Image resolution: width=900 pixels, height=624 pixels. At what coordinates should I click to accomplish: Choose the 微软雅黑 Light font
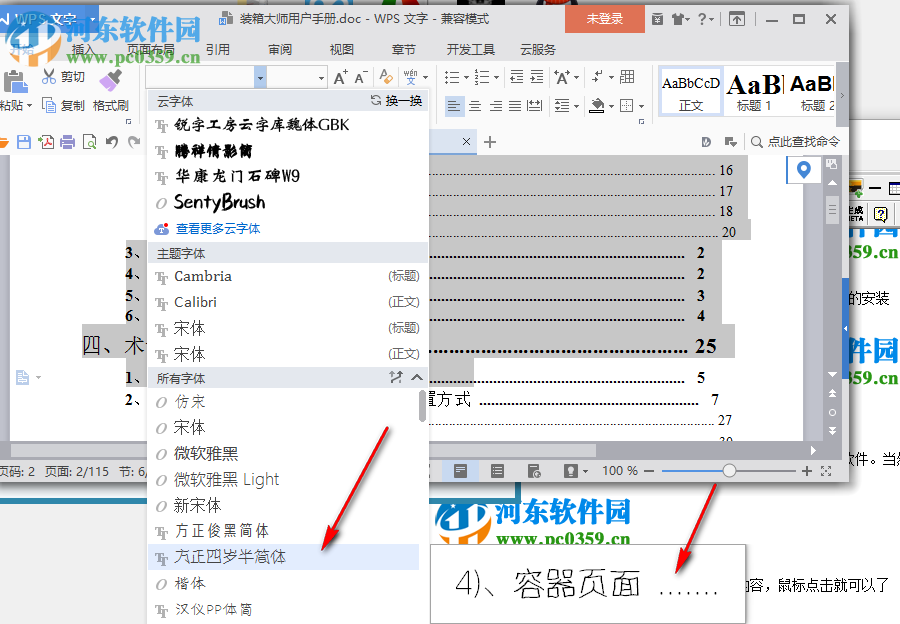(x=284, y=479)
